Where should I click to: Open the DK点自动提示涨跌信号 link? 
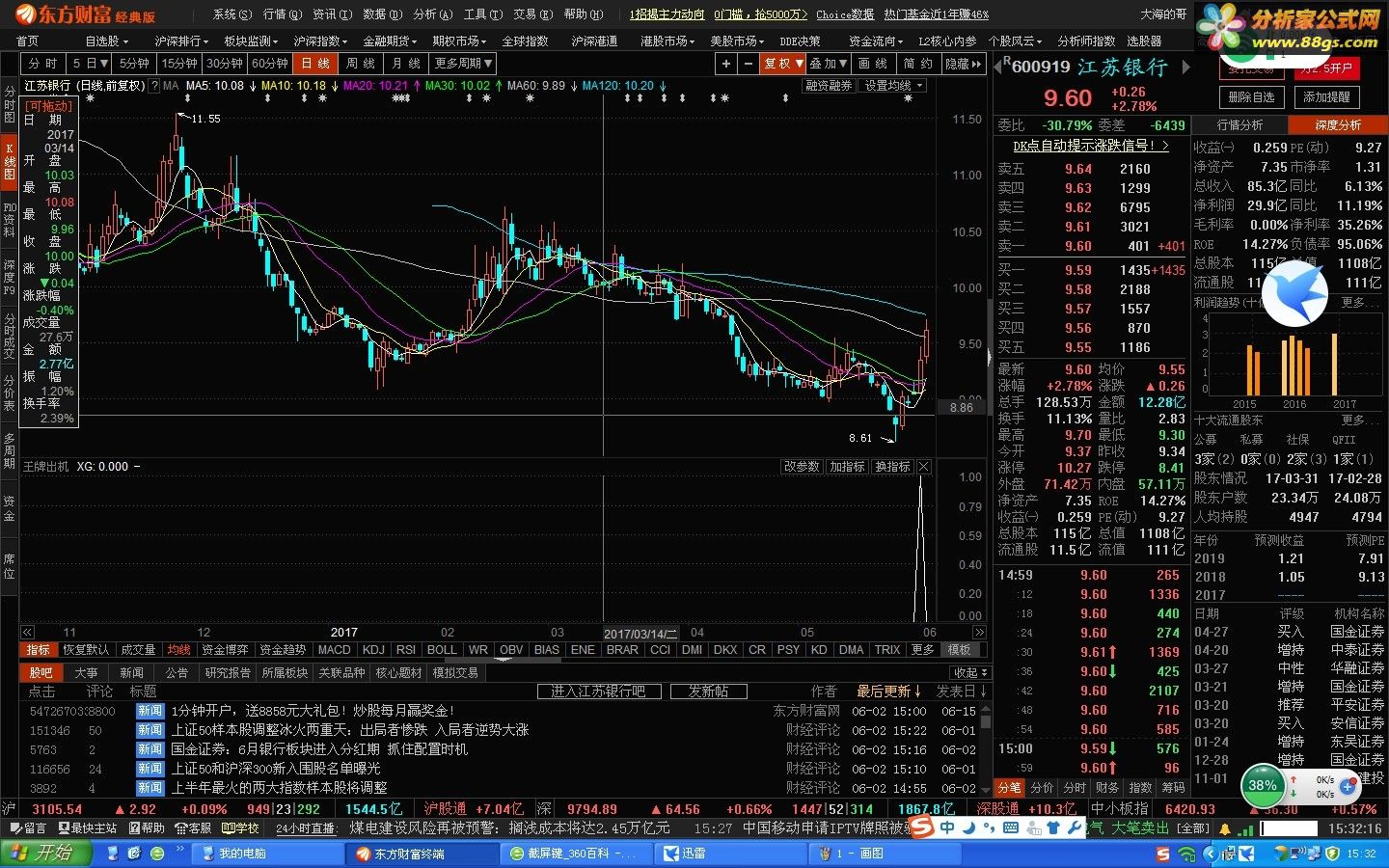pos(1091,146)
